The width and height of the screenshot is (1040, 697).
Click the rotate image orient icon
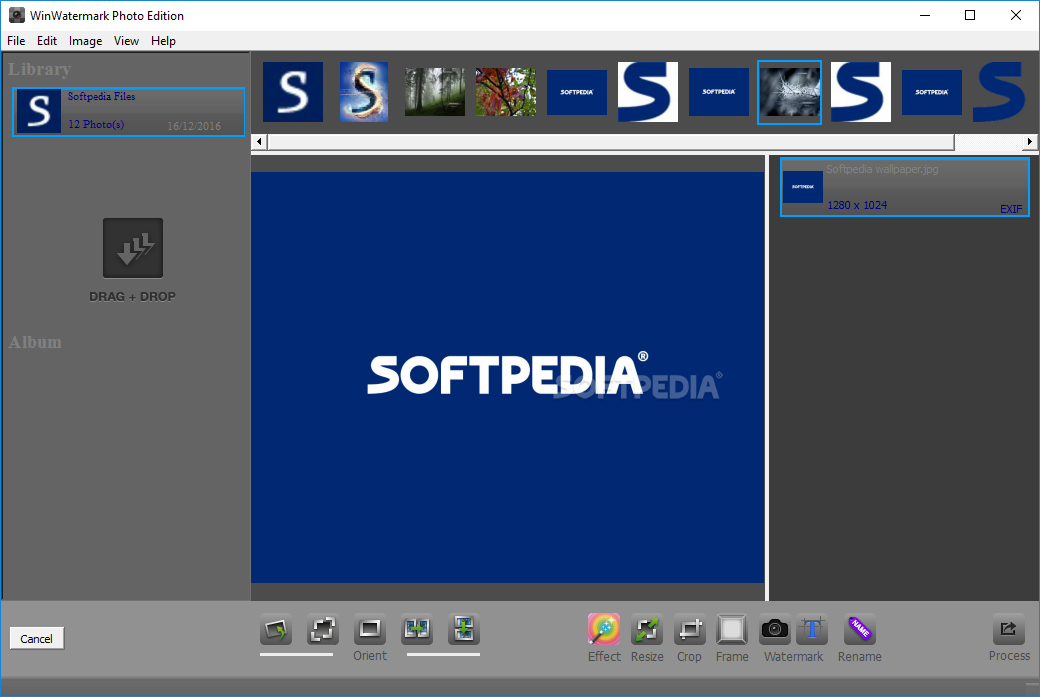[276, 629]
